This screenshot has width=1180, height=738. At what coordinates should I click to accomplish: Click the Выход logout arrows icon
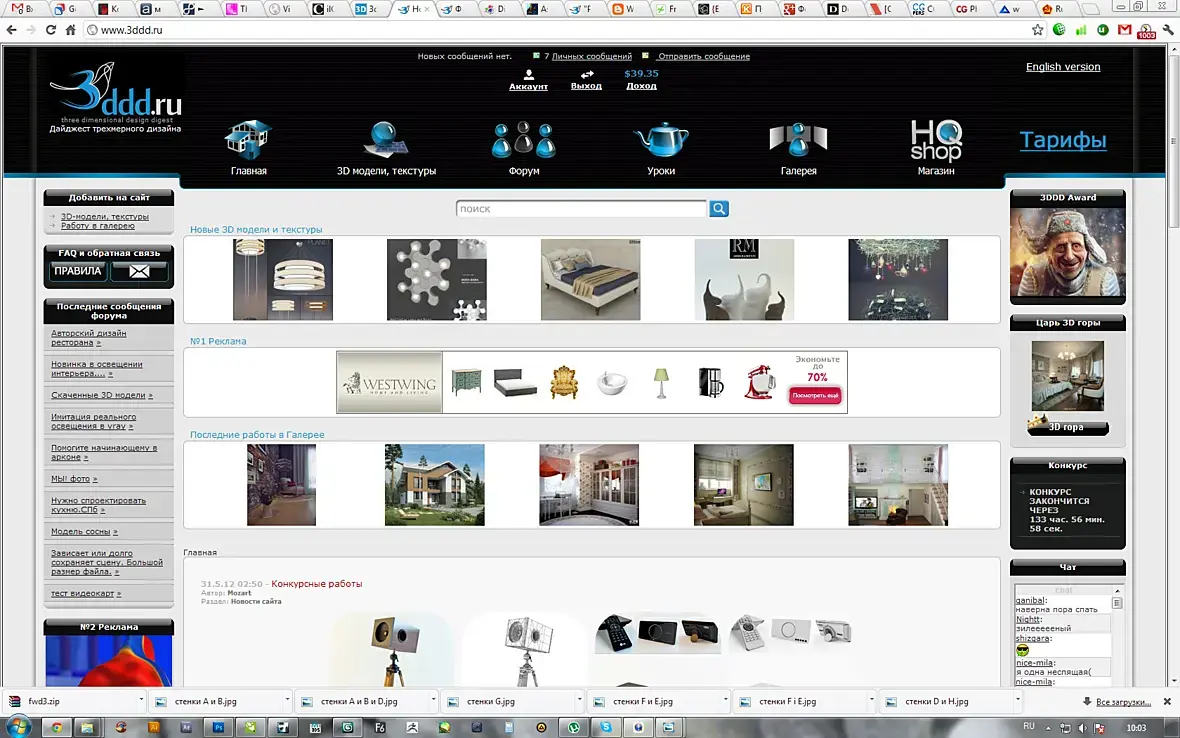[x=587, y=74]
